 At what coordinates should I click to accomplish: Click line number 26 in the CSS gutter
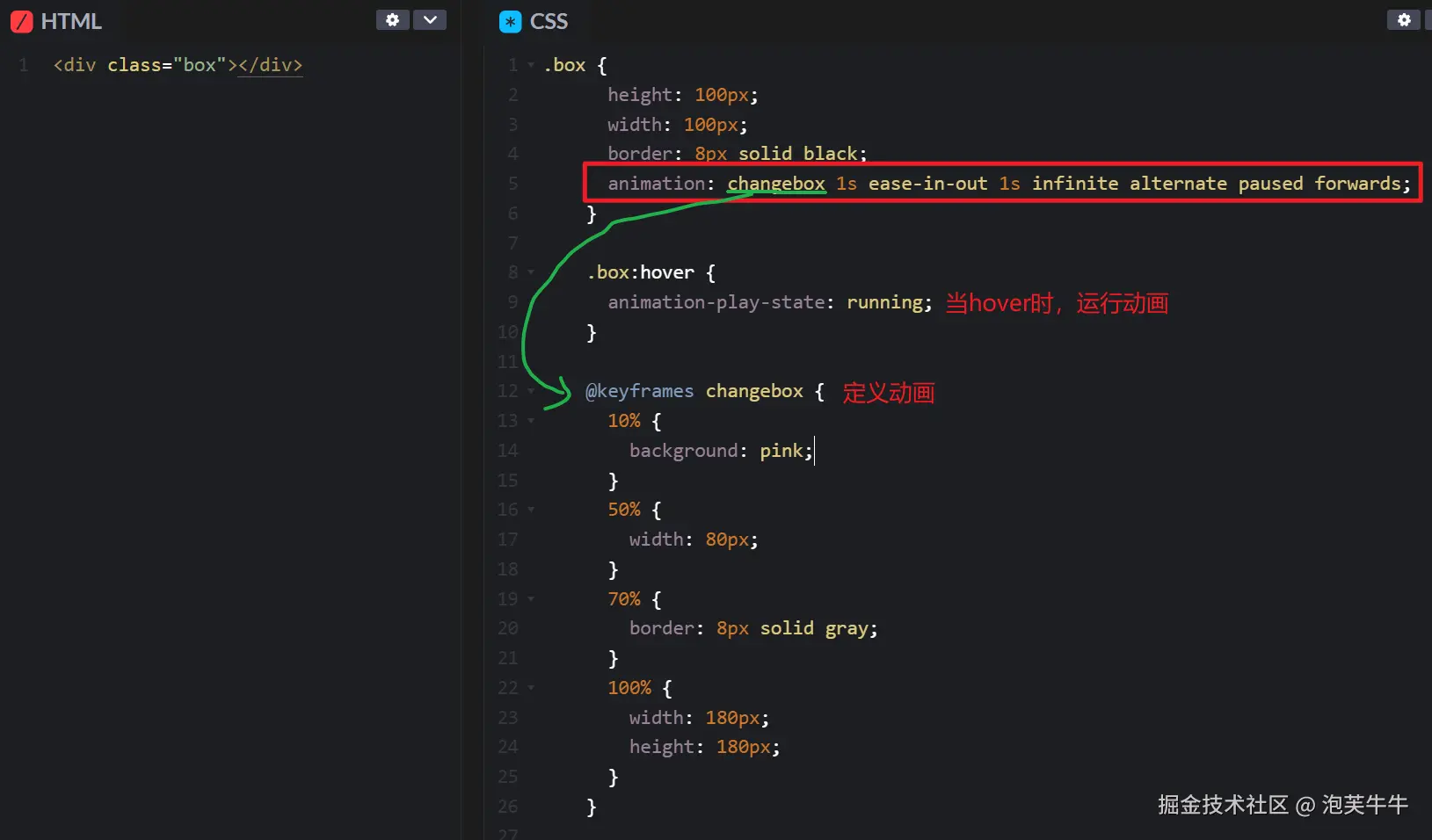click(x=508, y=807)
